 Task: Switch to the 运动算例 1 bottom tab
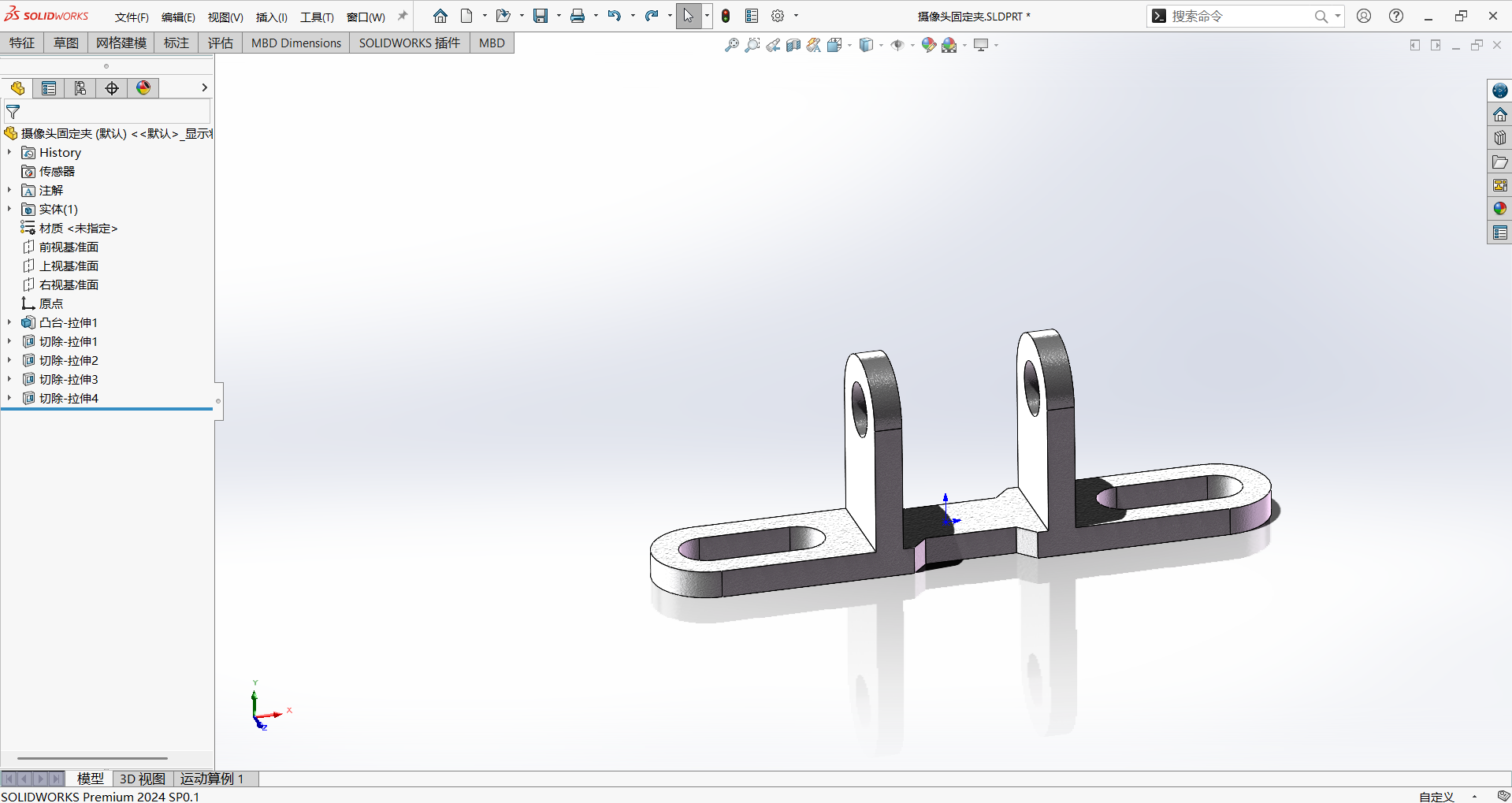click(212, 779)
